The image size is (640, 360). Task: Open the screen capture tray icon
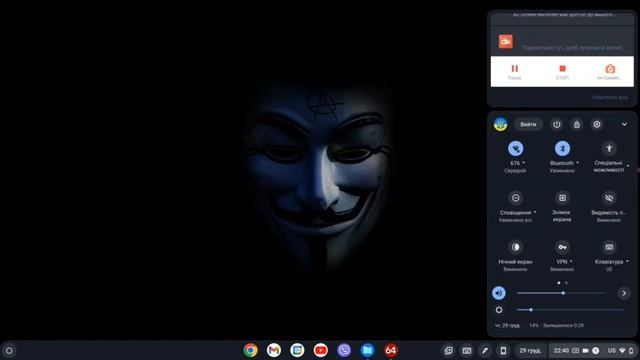[x=449, y=351]
